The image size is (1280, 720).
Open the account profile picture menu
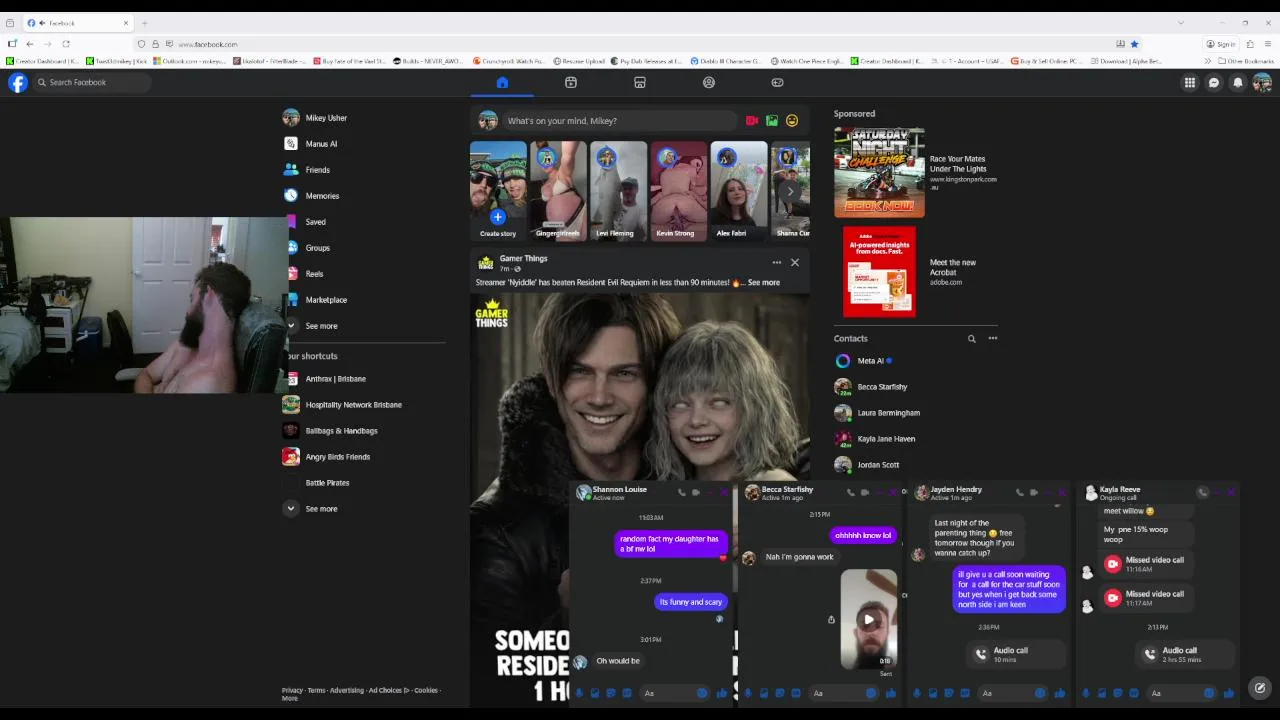click(1262, 83)
